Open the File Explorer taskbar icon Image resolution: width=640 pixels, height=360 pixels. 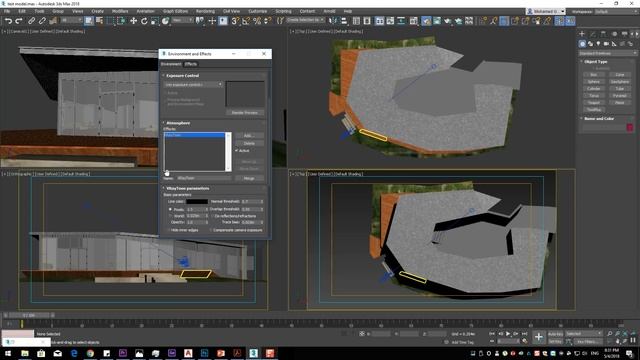point(25,353)
